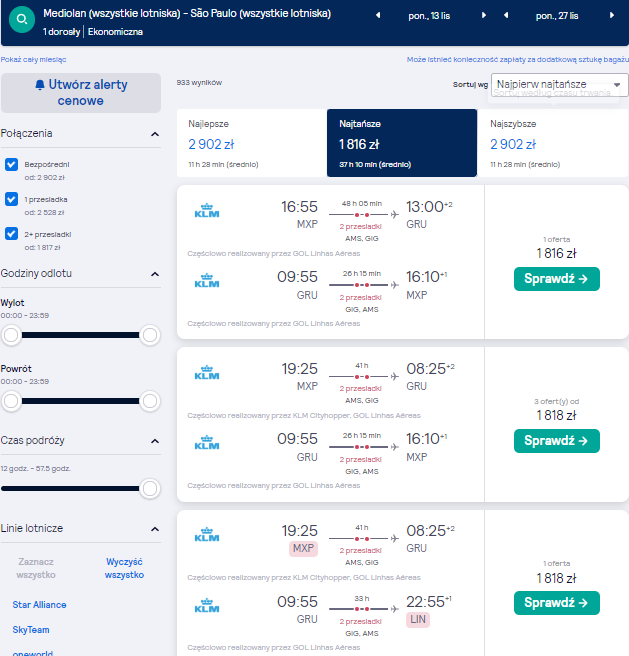
Task: Click the '933 wyników' results count
Action: coord(199,83)
